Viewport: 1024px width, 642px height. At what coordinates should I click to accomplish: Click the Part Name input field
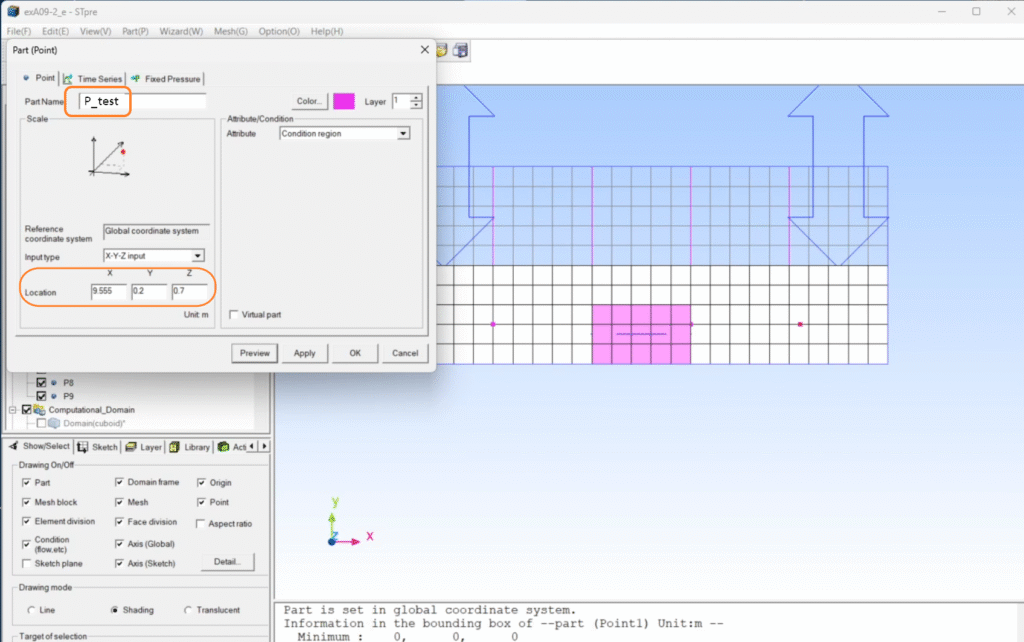tap(142, 101)
